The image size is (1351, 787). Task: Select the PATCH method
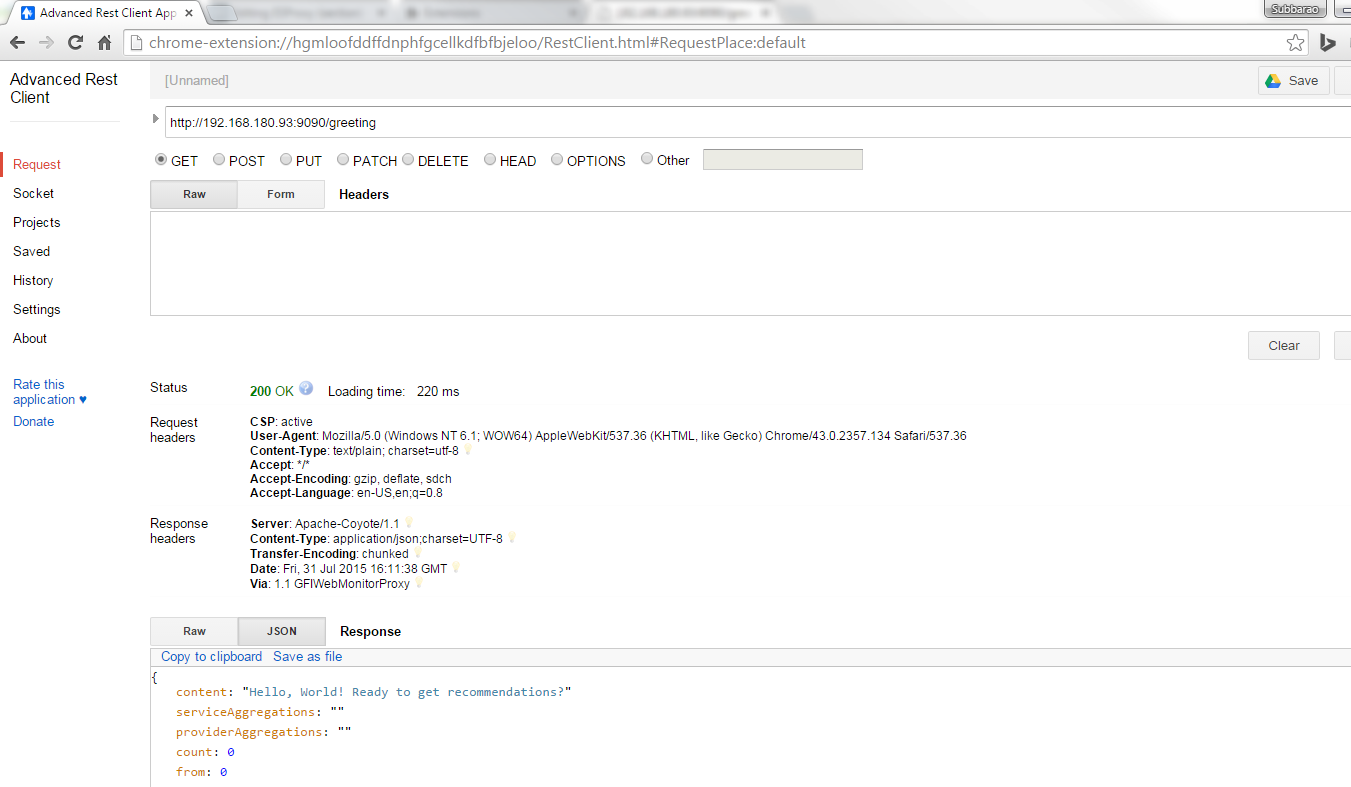click(343, 159)
